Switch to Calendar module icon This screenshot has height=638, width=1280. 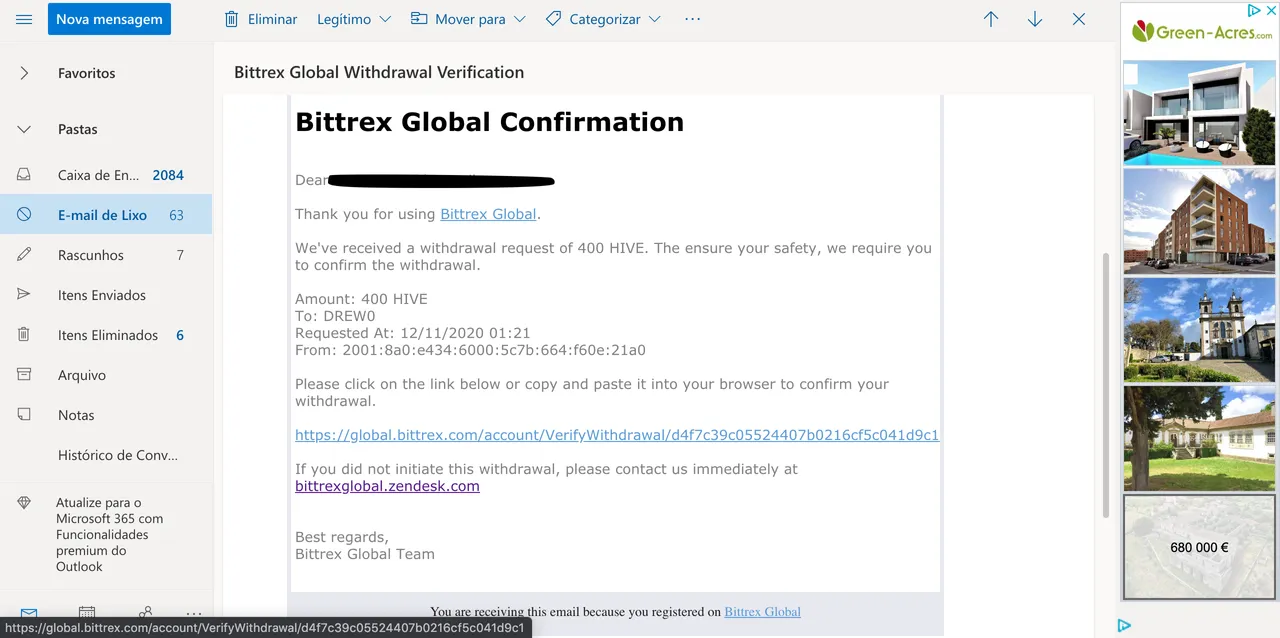point(87,614)
